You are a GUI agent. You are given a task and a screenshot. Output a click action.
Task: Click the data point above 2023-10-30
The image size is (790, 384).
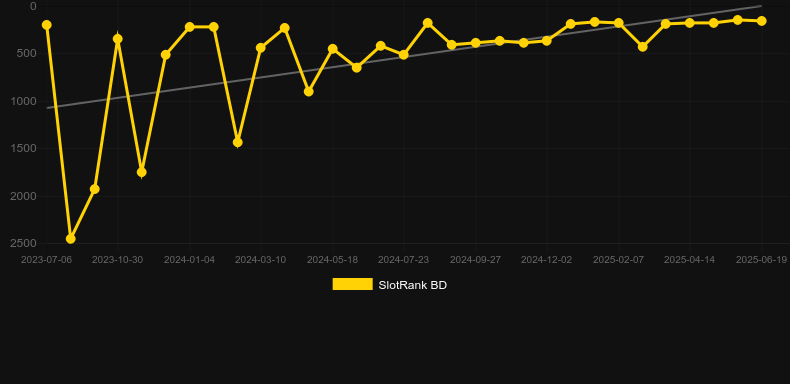pos(118,39)
